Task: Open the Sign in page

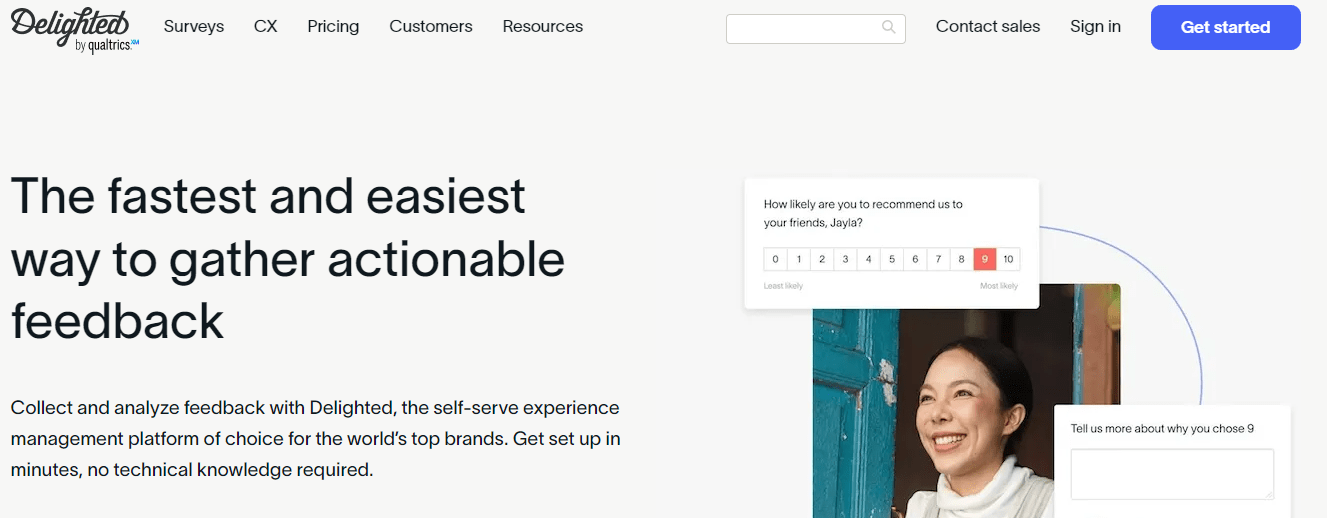Action: pos(1095,27)
